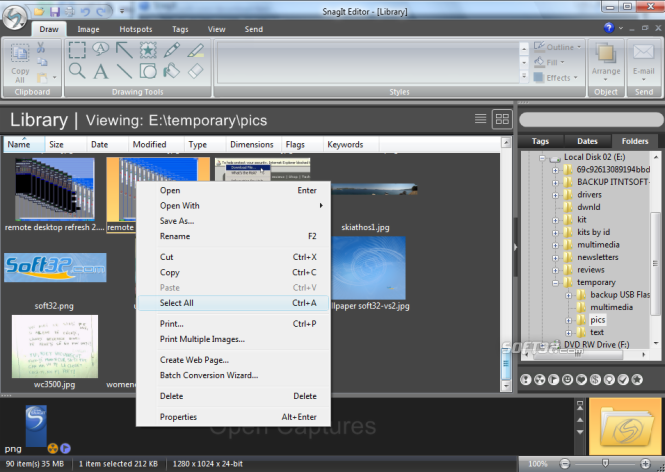Click the yellow library folder icon
The height and width of the screenshot is (472, 665).
[x=625, y=426]
